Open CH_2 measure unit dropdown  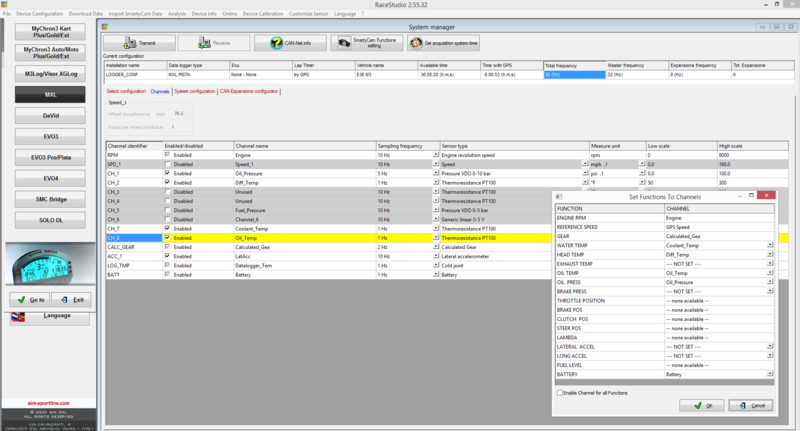pyautogui.click(x=642, y=182)
